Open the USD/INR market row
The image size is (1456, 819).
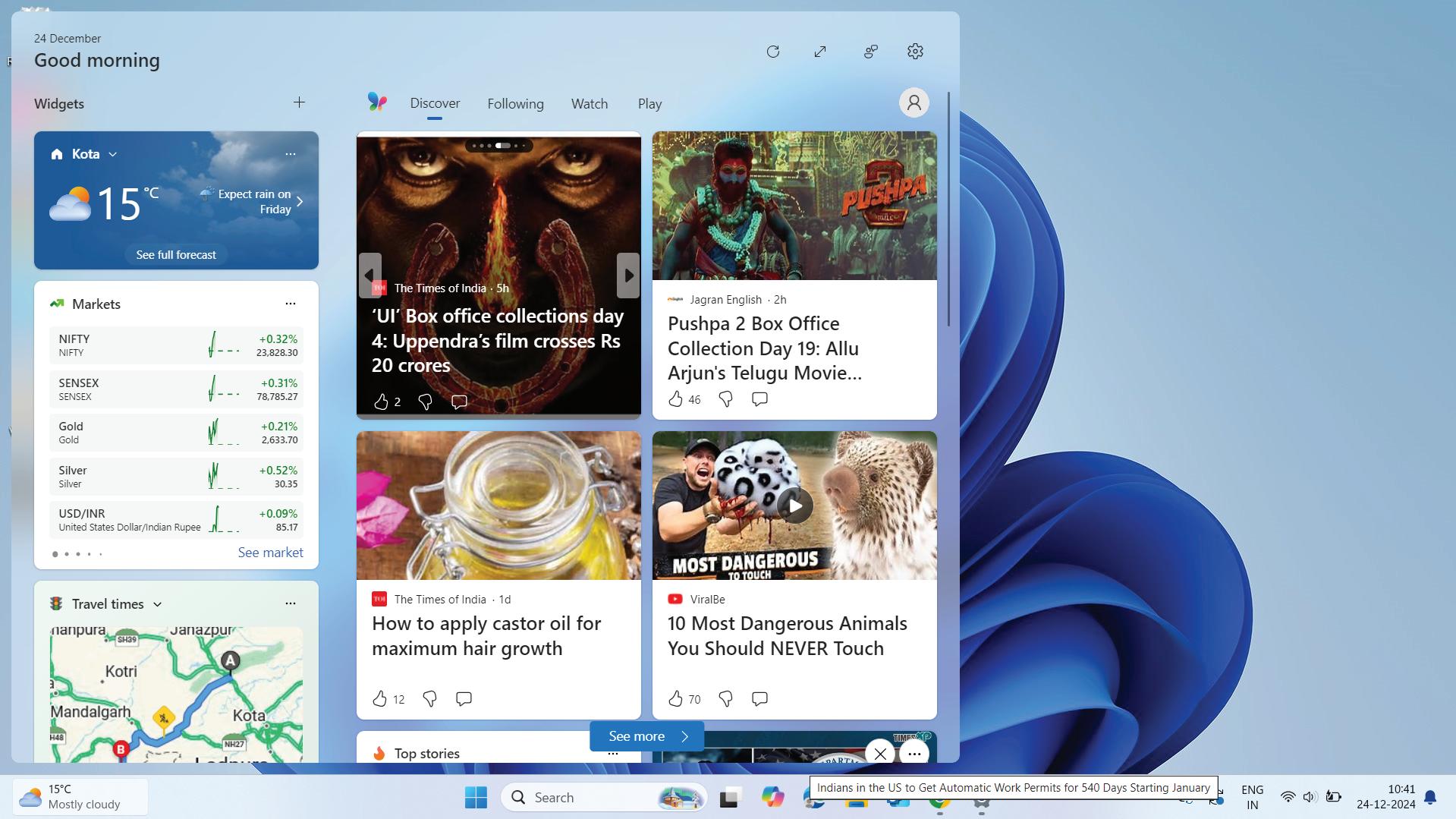[176, 520]
